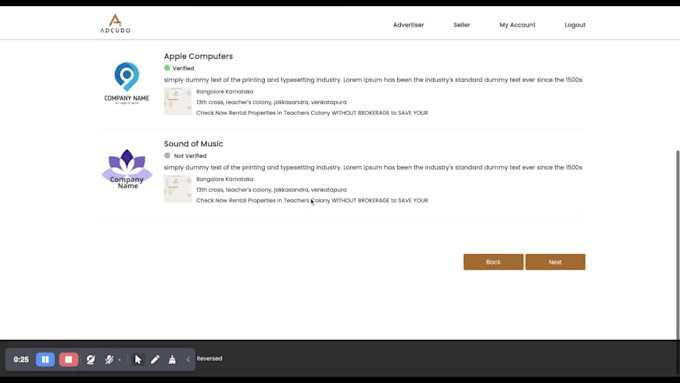Click the Verified label text
Screen dimensions: 680x383
point(183,68)
